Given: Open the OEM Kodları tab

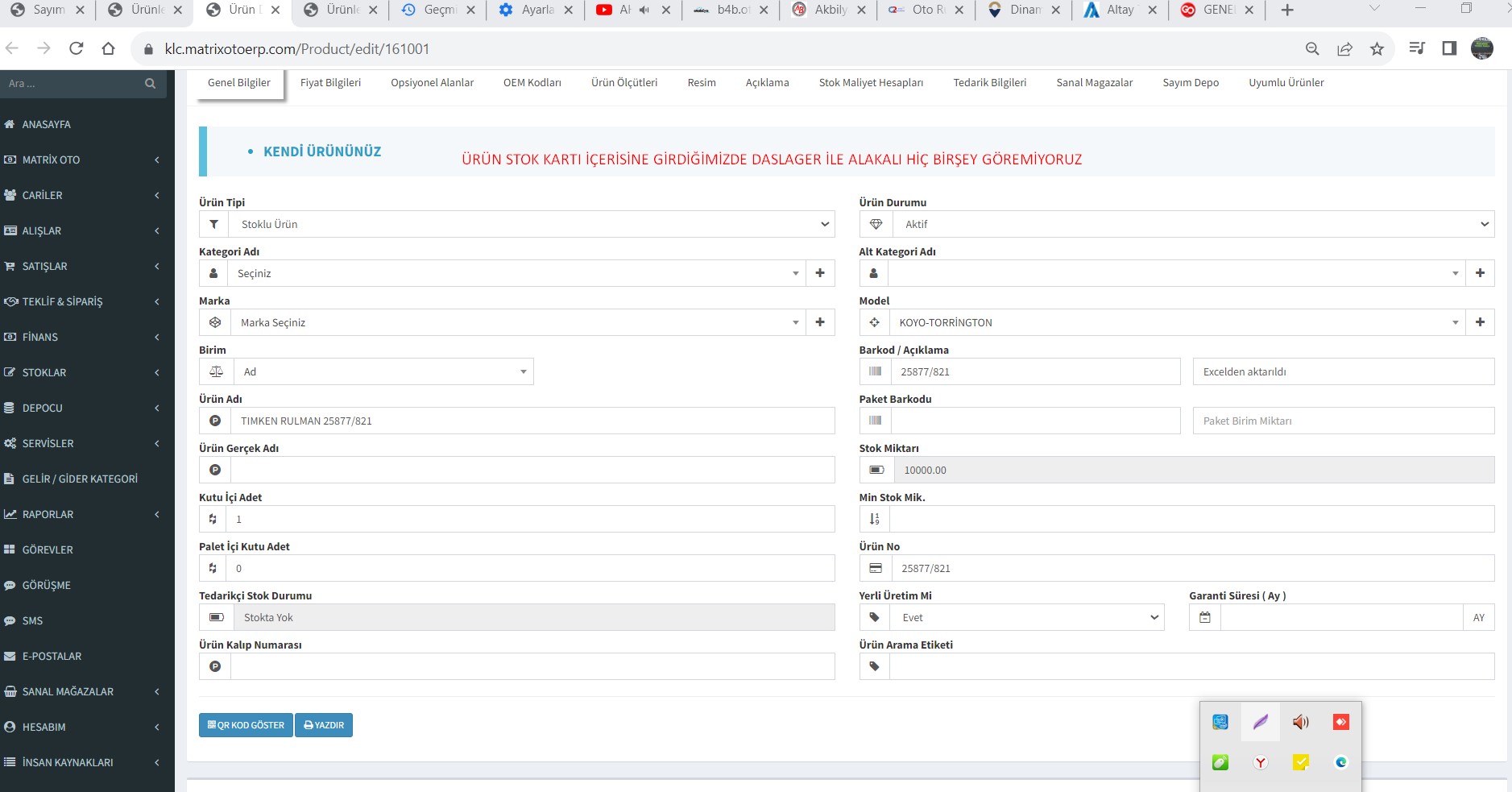Looking at the screenshot, I should [x=532, y=83].
